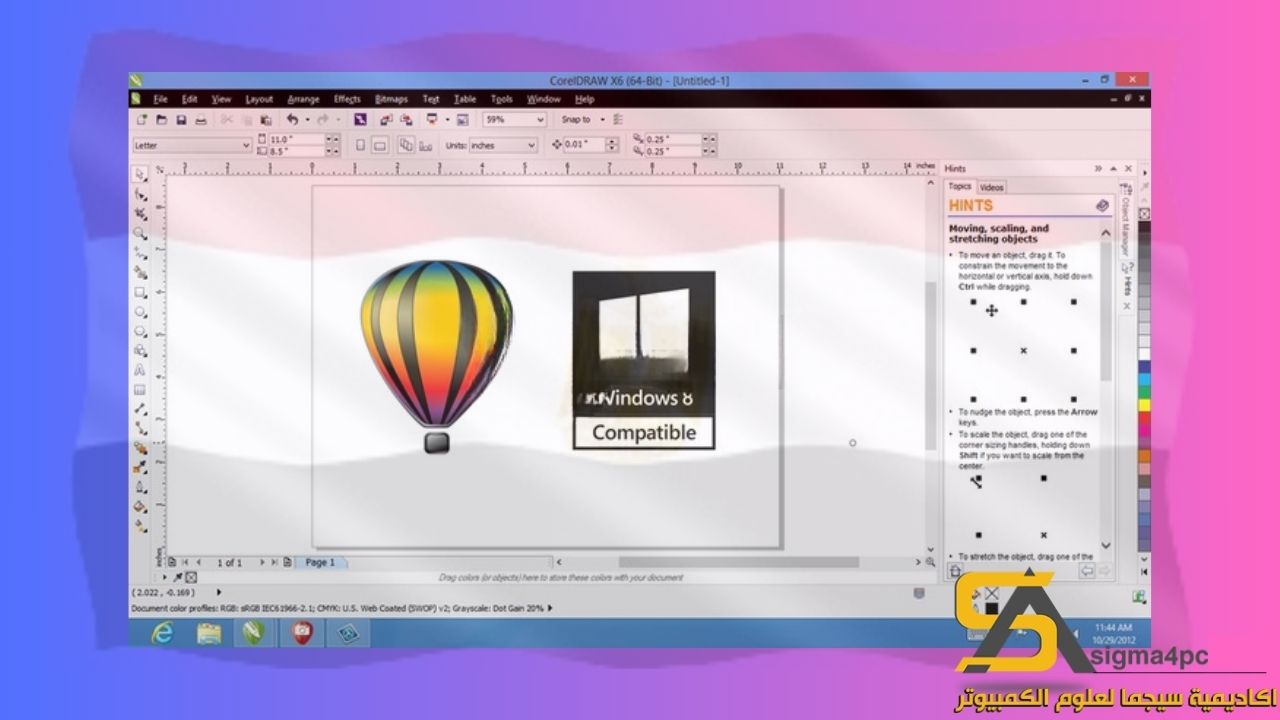The width and height of the screenshot is (1280, 720).
Task: Click the Open file folder icon
Action: (x=161, y=119)
